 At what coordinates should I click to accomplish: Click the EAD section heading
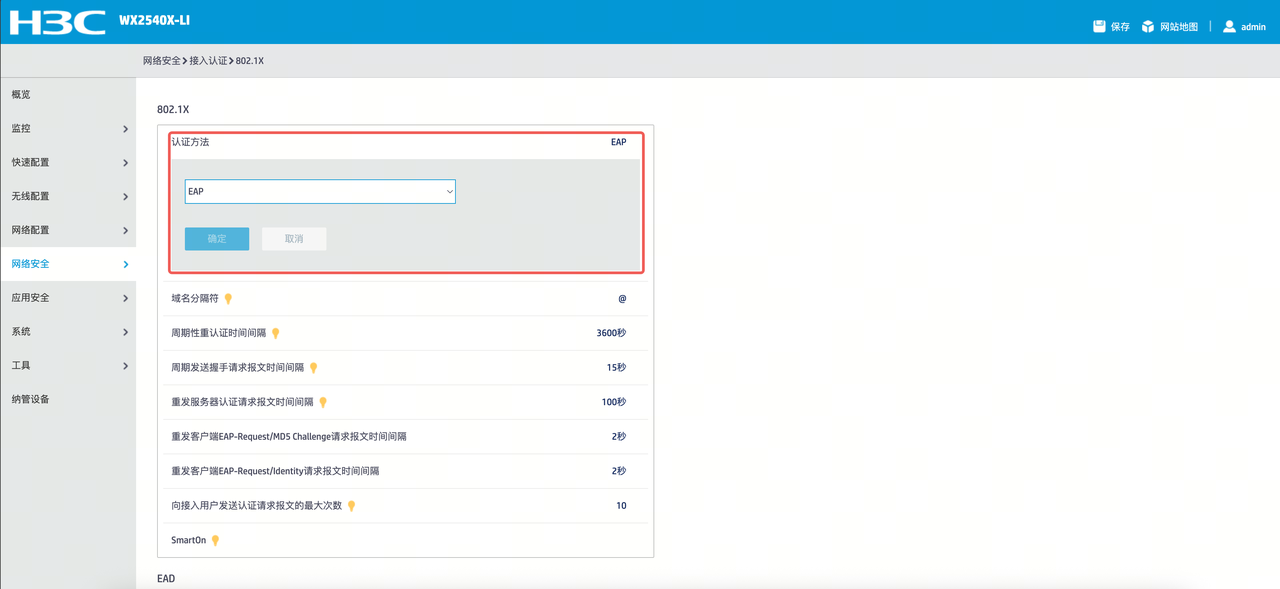166,579
